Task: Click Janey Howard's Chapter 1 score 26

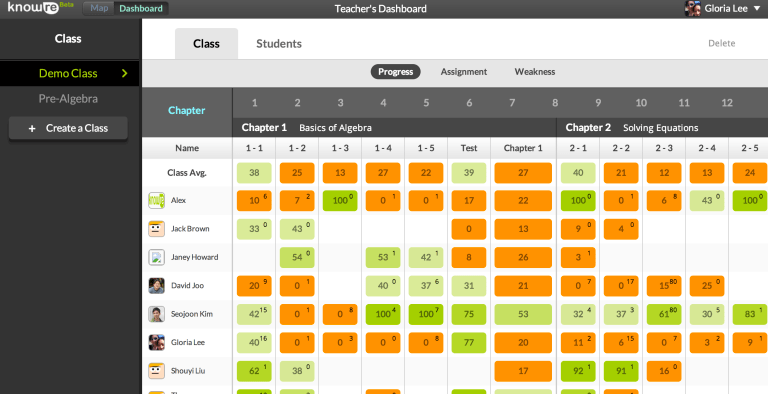Action: tap(523, 257)
